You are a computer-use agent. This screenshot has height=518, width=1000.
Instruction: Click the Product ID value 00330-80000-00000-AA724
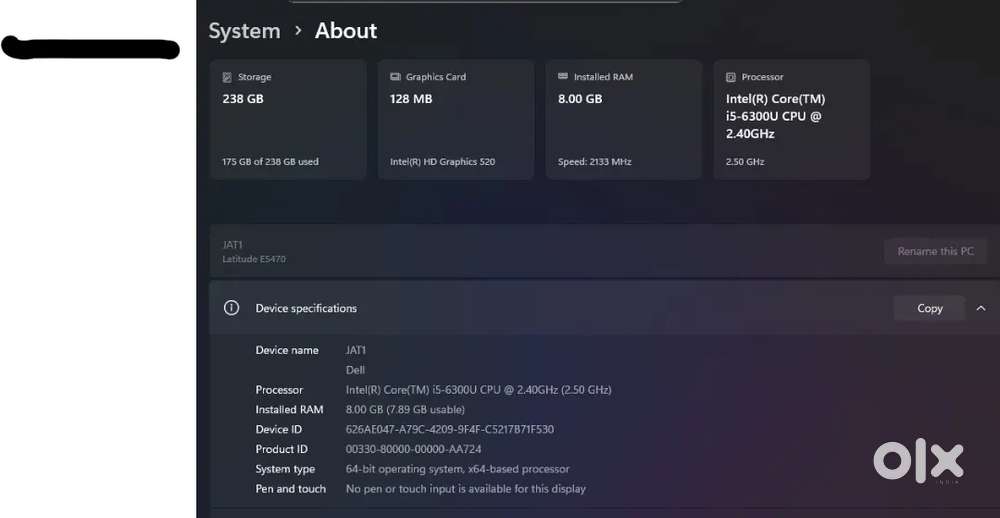click(x=413, y=449)
